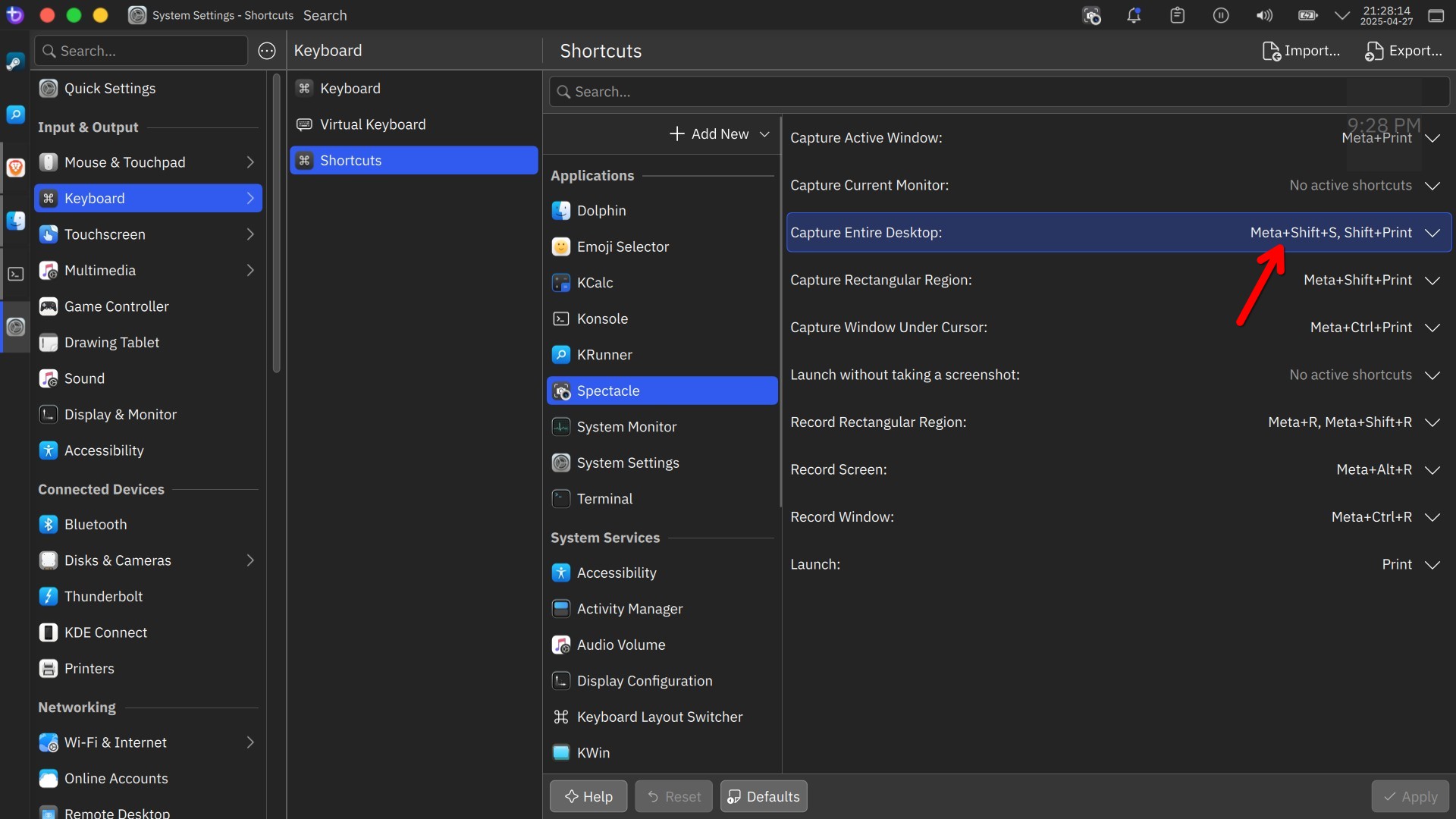This screenshot has width=1456, height=819.
Task: Click the volume speaker icon
Action: (x=1264, y=15)
